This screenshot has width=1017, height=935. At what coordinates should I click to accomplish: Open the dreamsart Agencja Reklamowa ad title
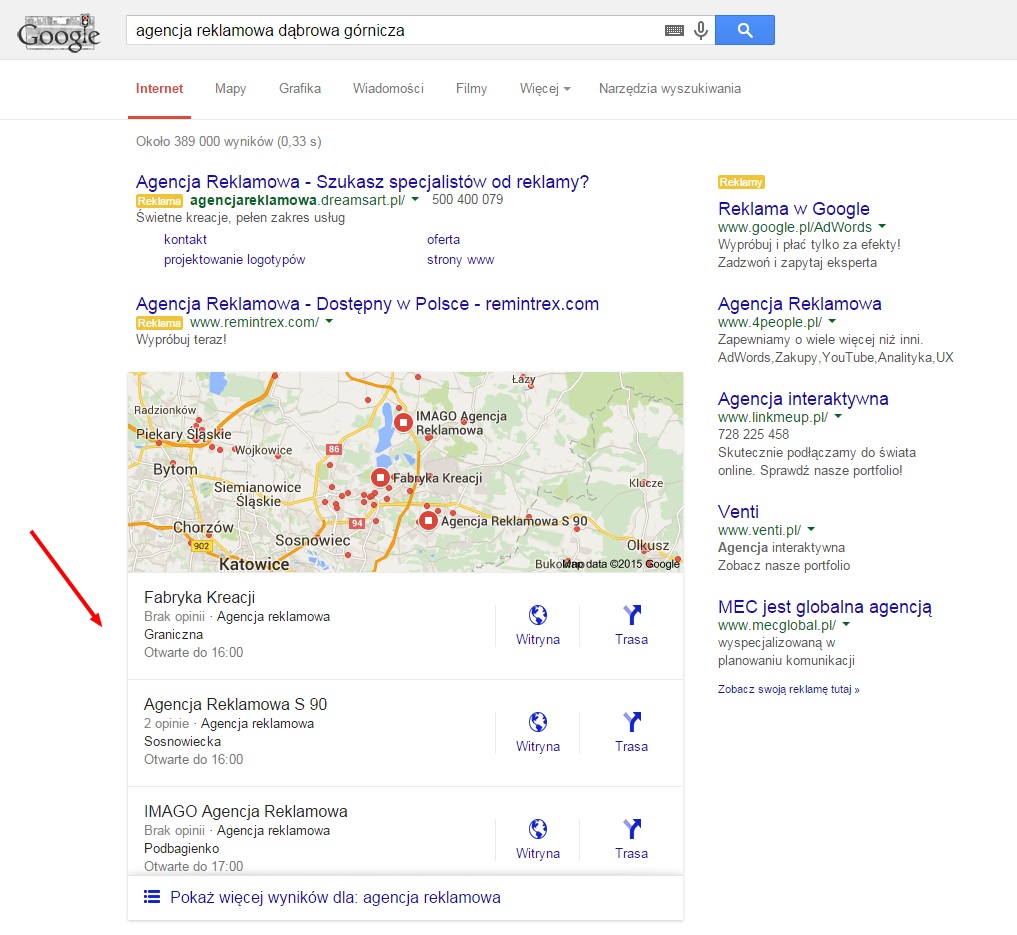coord(362,182)
